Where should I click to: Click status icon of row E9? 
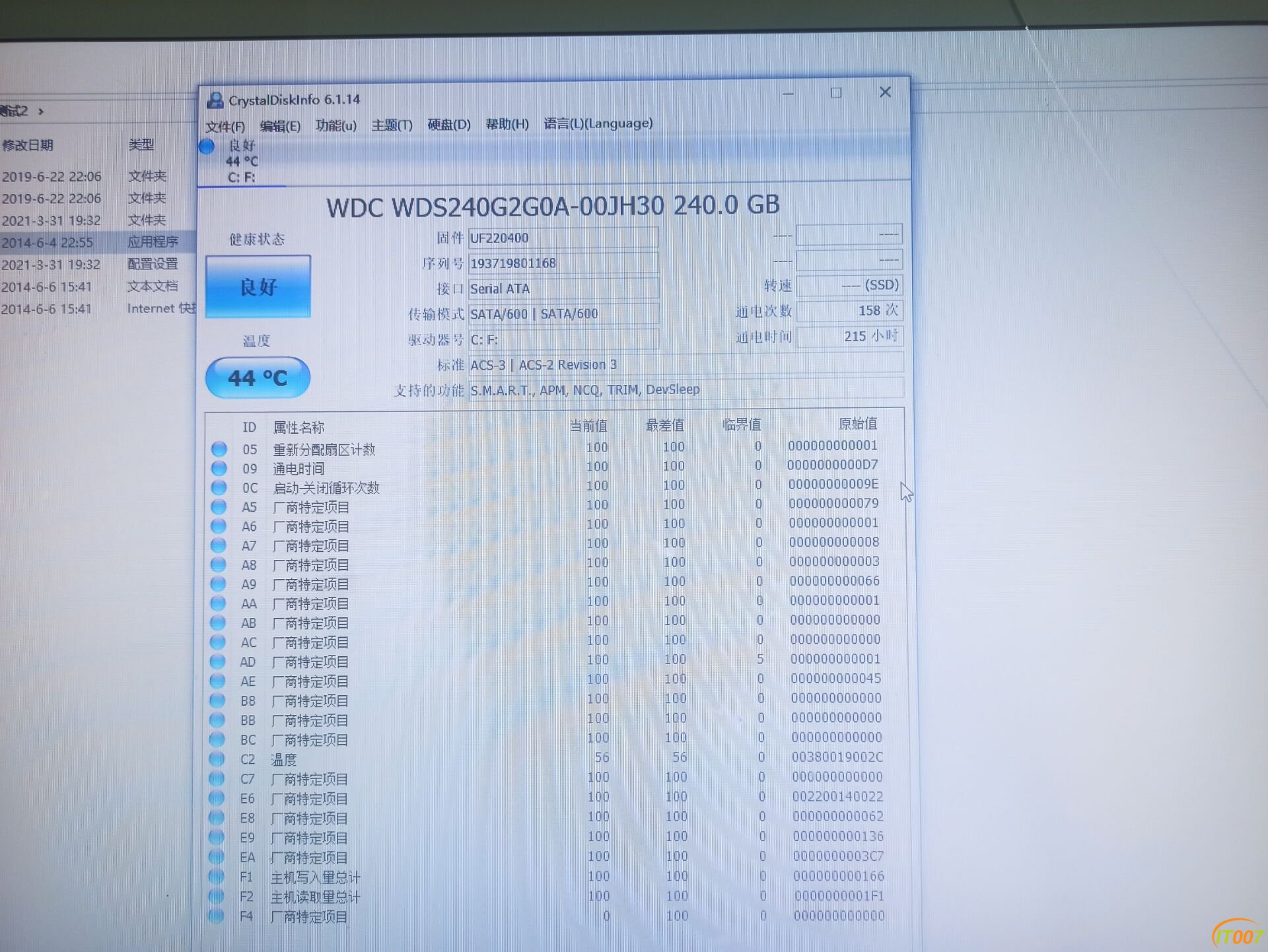tap(217, 837)
